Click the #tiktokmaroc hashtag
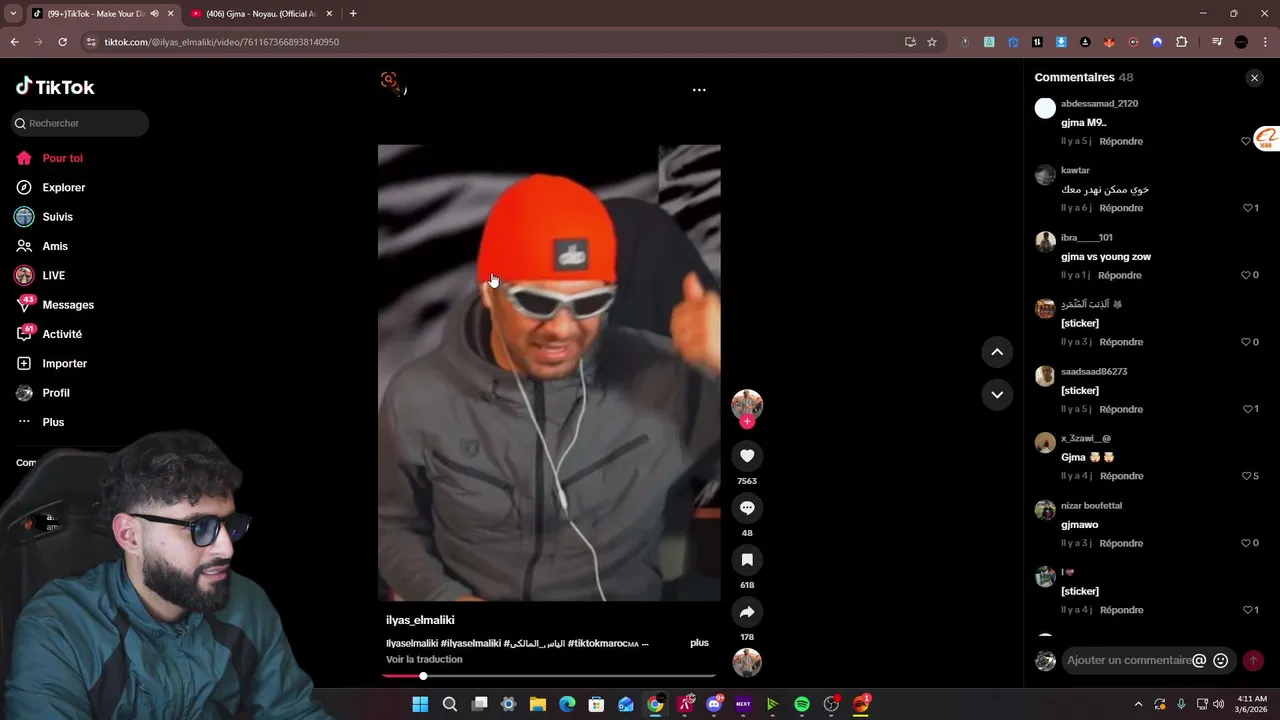The height and width of the screenshot is (720, 1280). click(603, 643)
